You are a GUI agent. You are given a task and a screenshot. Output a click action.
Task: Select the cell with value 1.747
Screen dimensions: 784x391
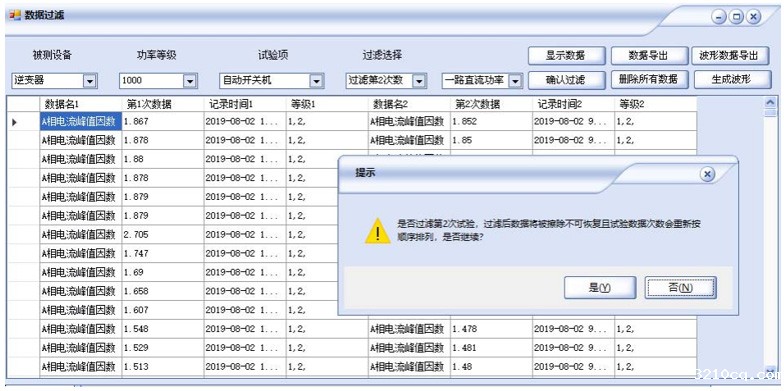pos(162,254)
